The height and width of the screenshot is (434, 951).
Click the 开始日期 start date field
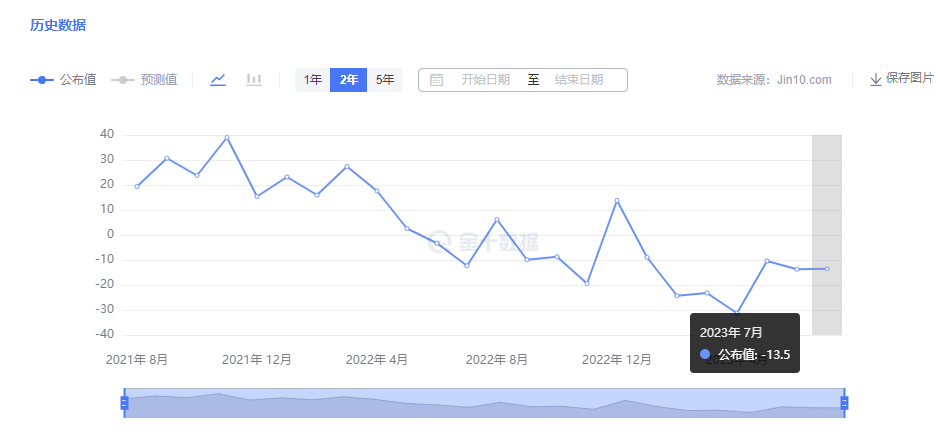tap(485, 80)
